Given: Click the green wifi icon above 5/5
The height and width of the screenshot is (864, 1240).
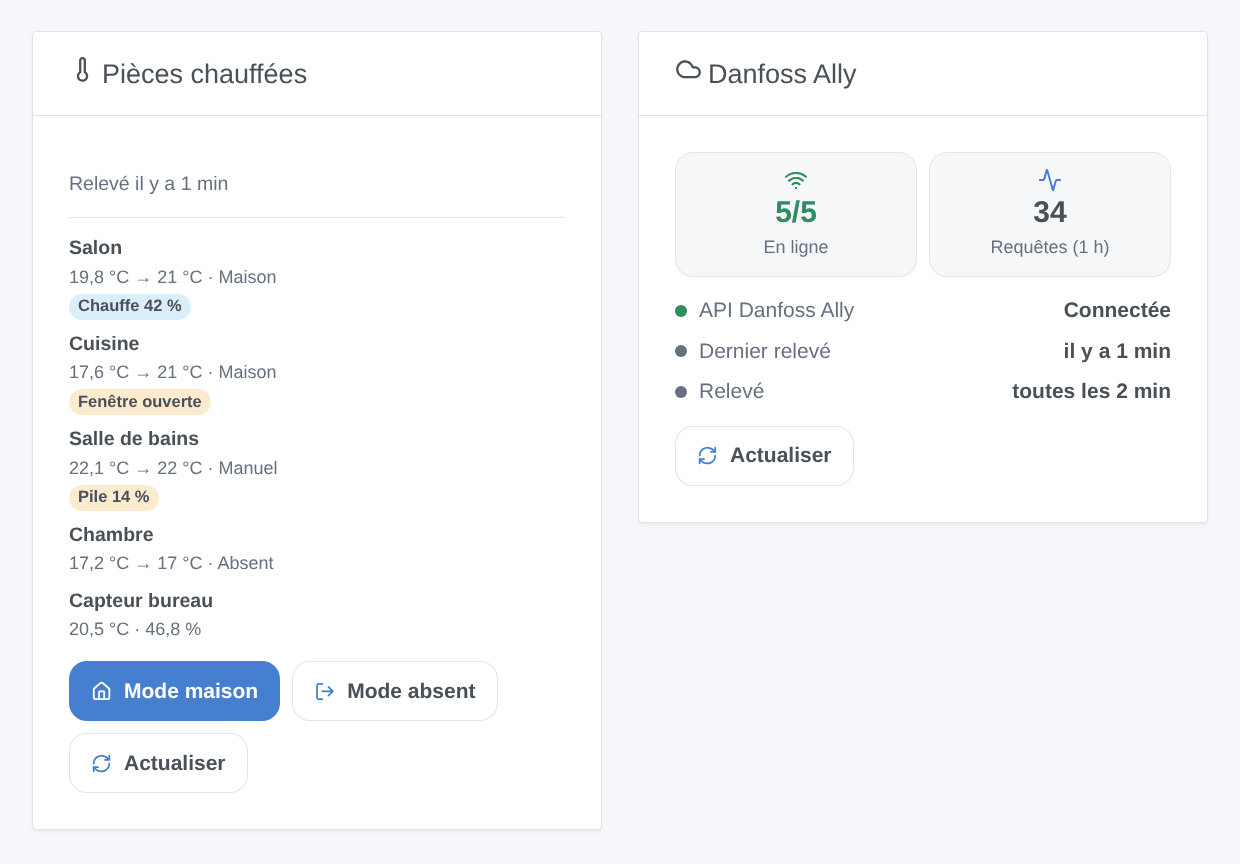Looking at the screenshot, I should [x=796, y=180].
